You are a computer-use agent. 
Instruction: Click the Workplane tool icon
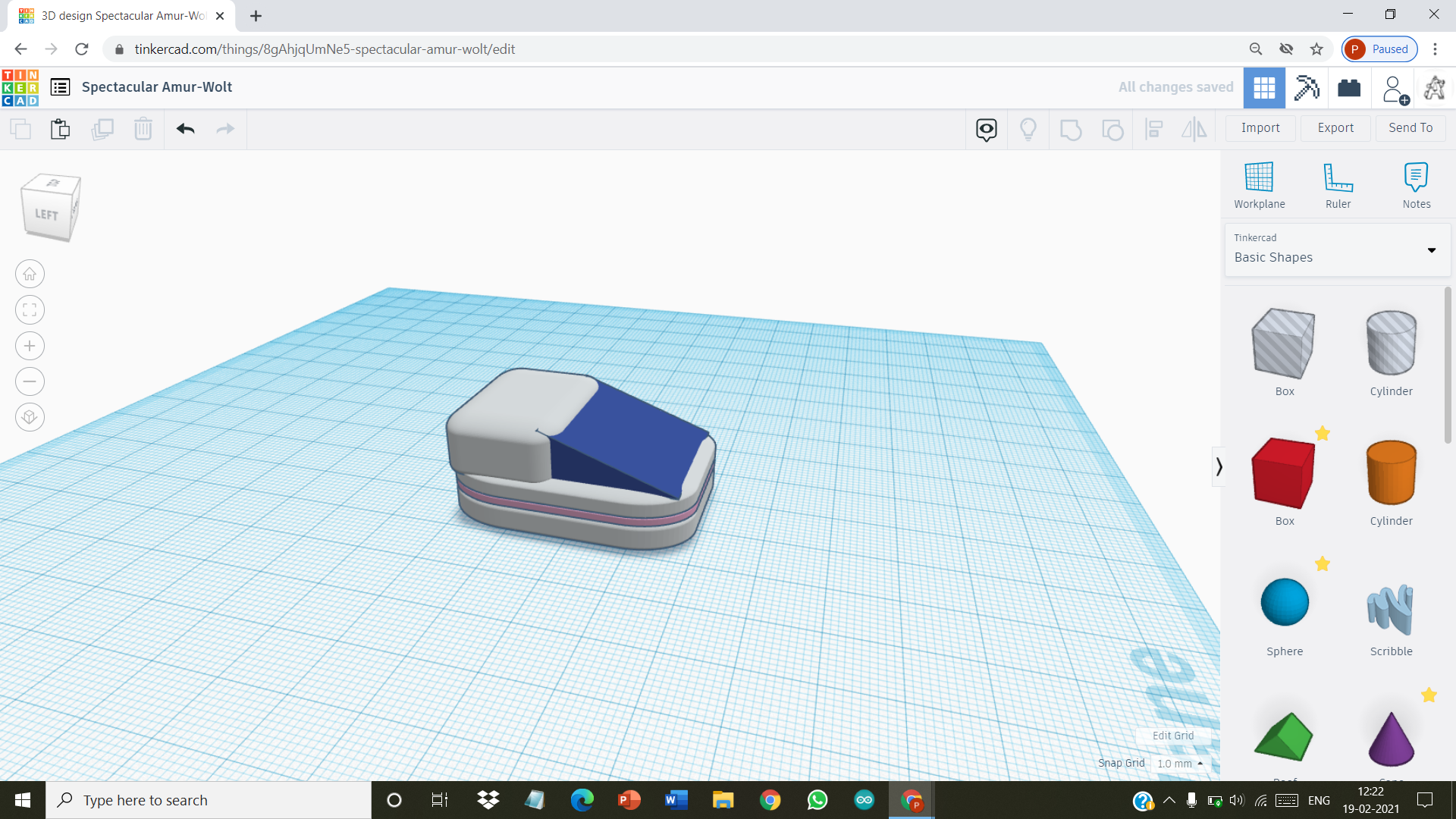tap(1259, 177)
